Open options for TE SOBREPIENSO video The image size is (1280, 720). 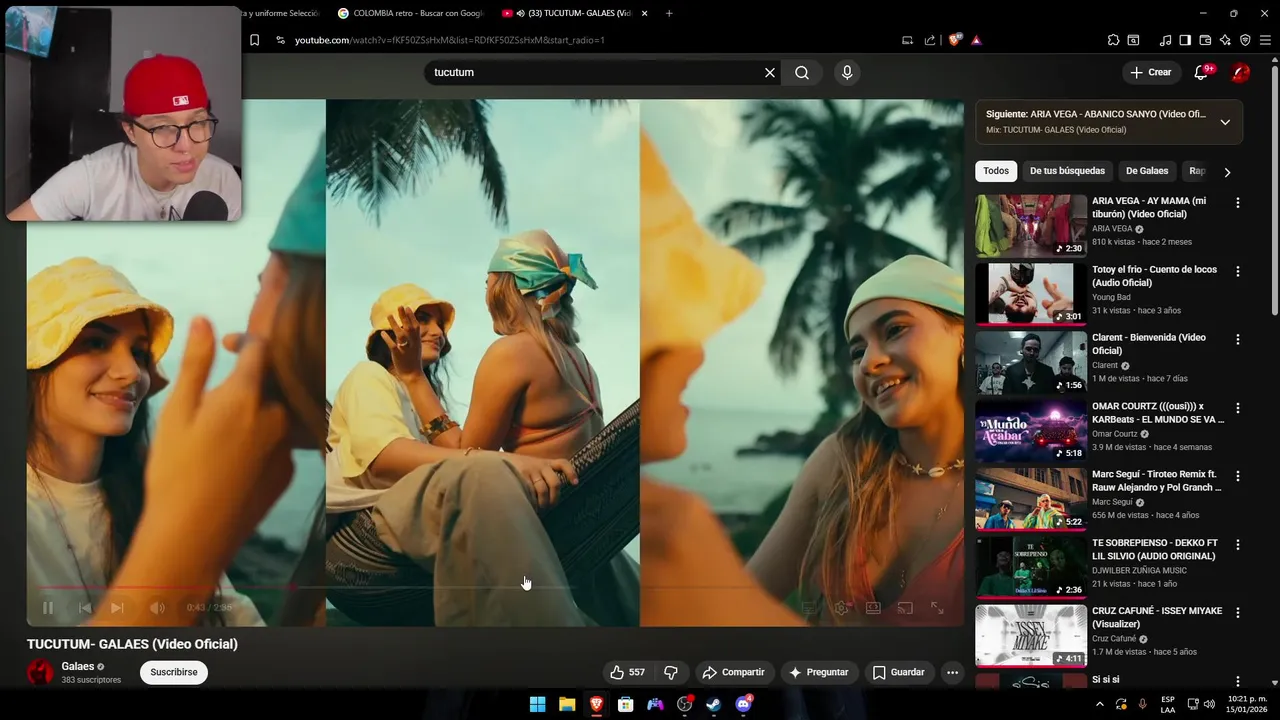(1238, 545)
